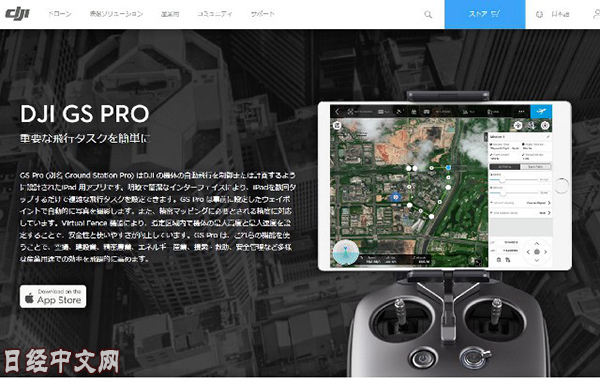
Task: Click the globe language icon
Action: click(539, 15)
